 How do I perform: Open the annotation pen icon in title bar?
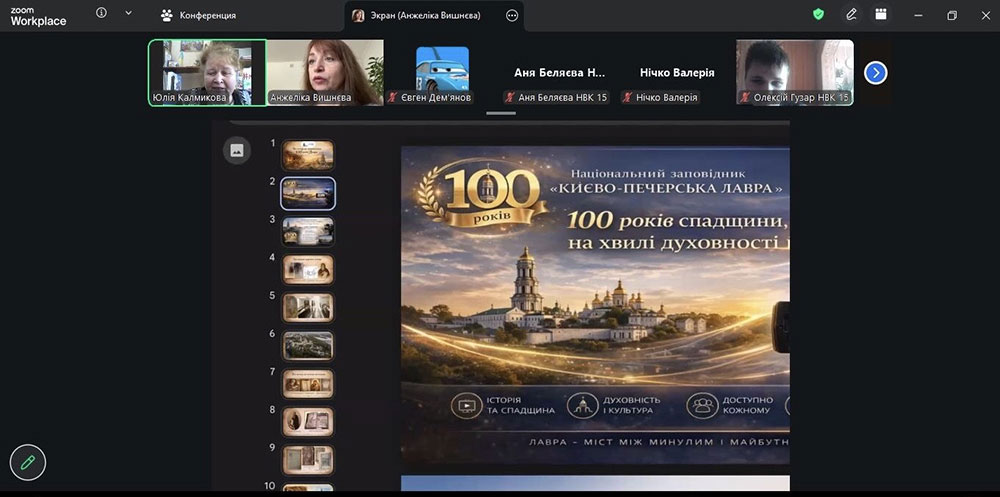click(x=851, y=15)
